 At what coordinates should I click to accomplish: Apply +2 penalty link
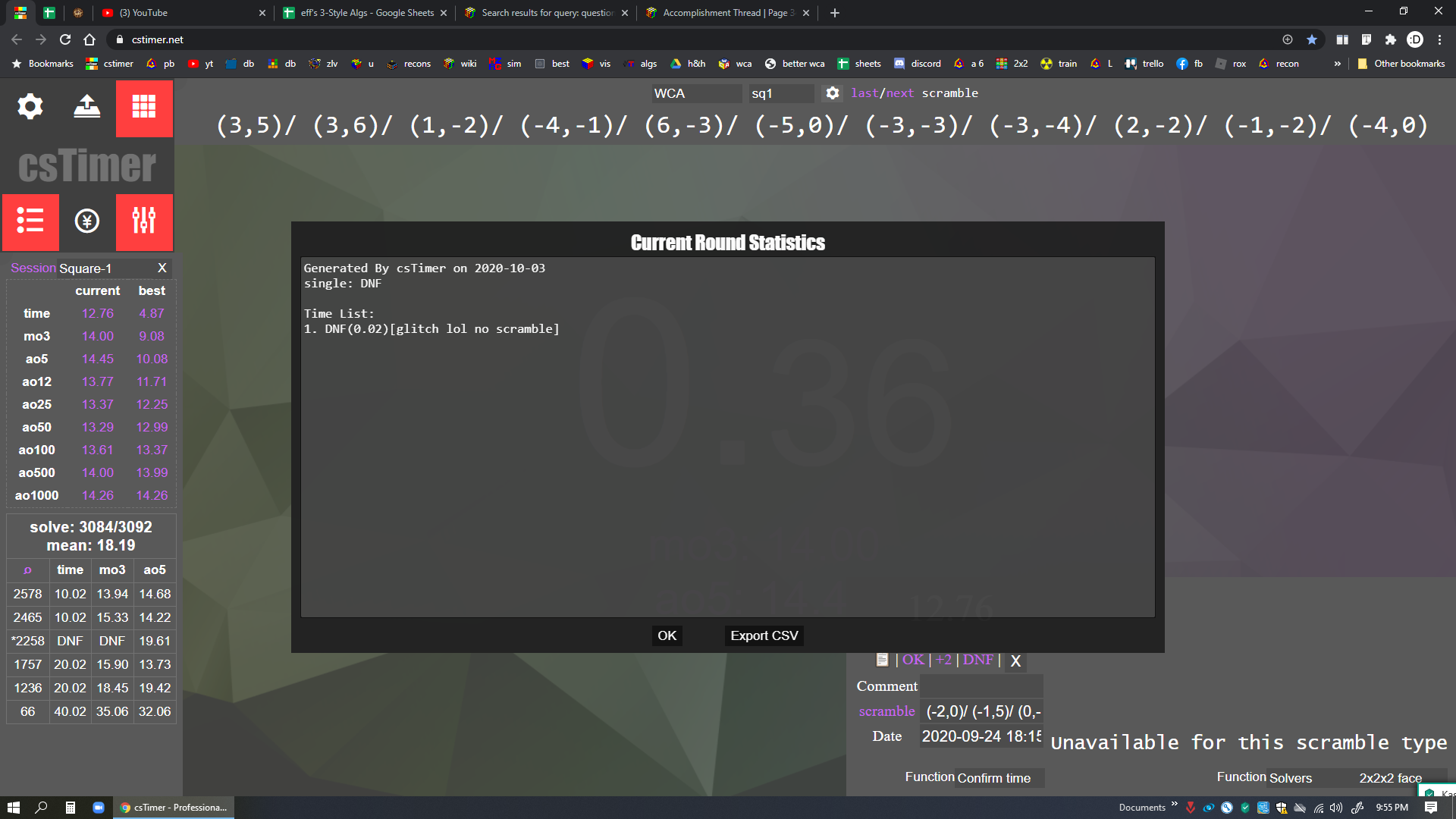(x=943, y=660)
